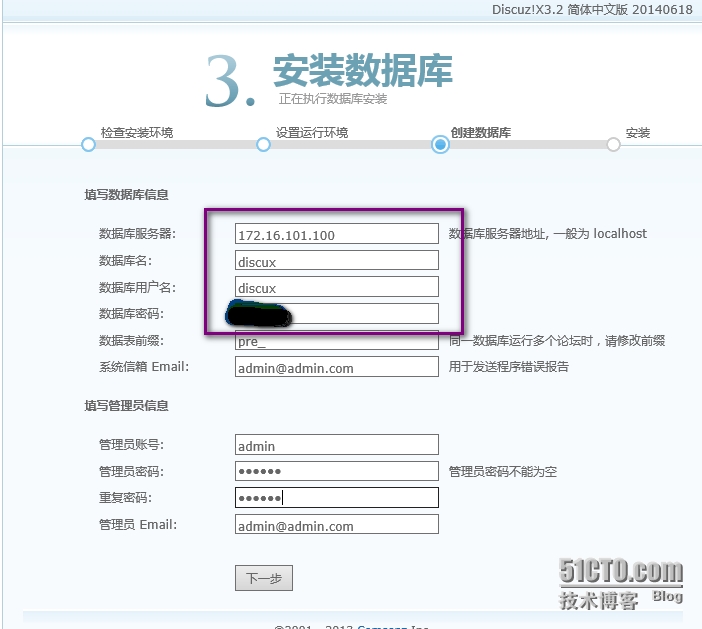The height and width of the screenshot is (629, 702).
Task: Click the 数据库密码 label
Action: pyautogui.click(x=131, y=313)
